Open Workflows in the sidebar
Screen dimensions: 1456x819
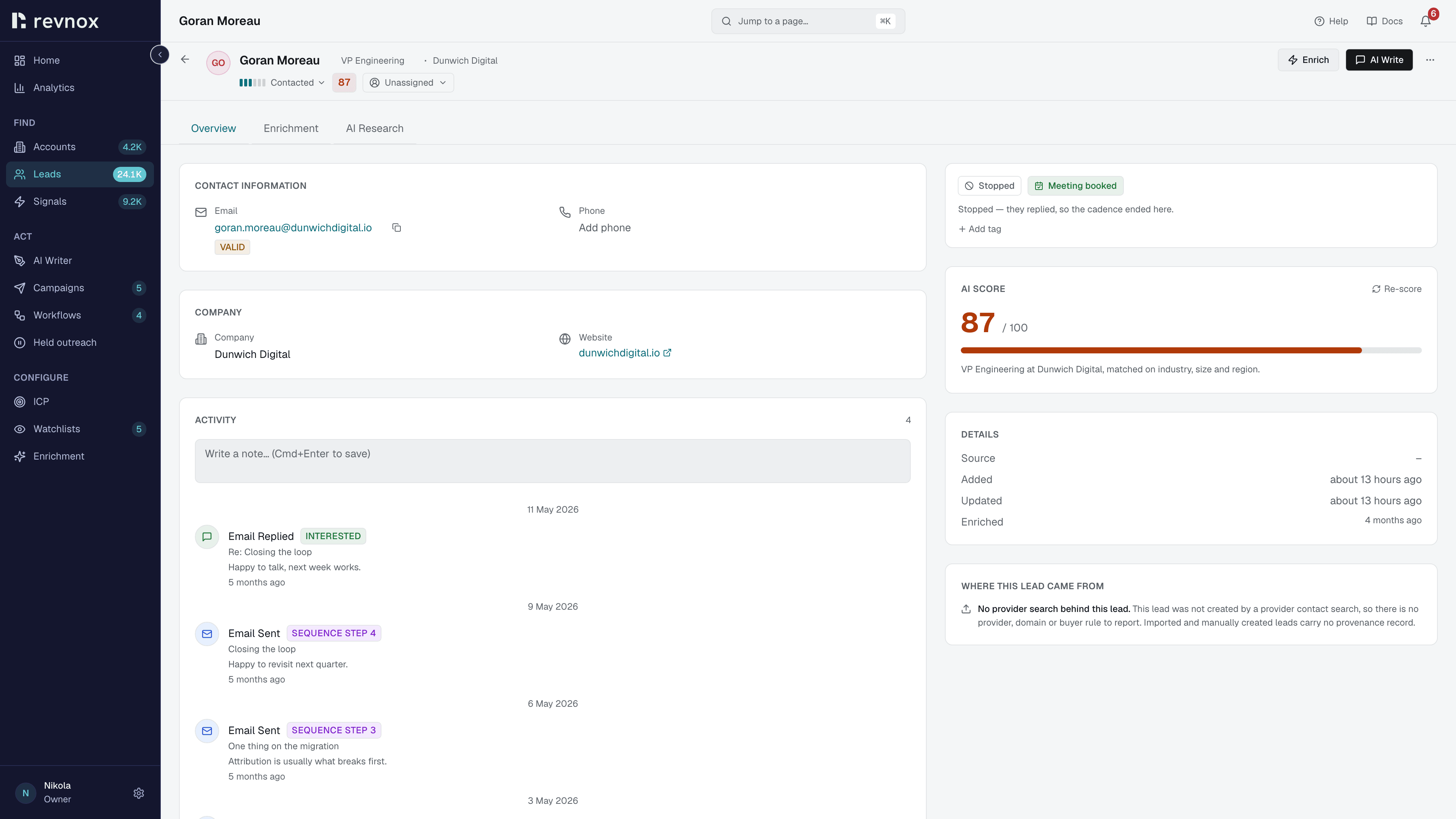(80, 315)
